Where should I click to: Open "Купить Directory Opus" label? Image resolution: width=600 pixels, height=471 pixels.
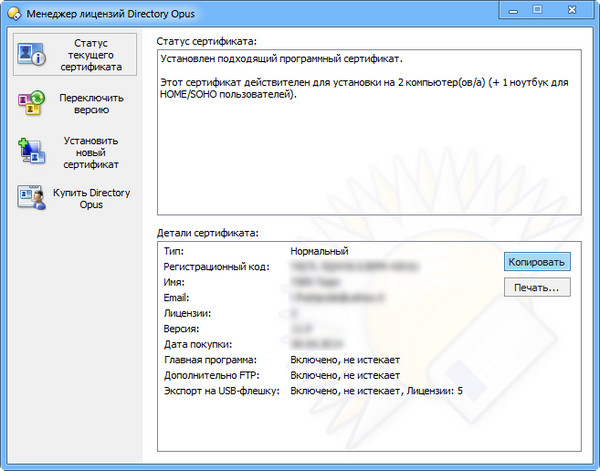coord(91,198)
